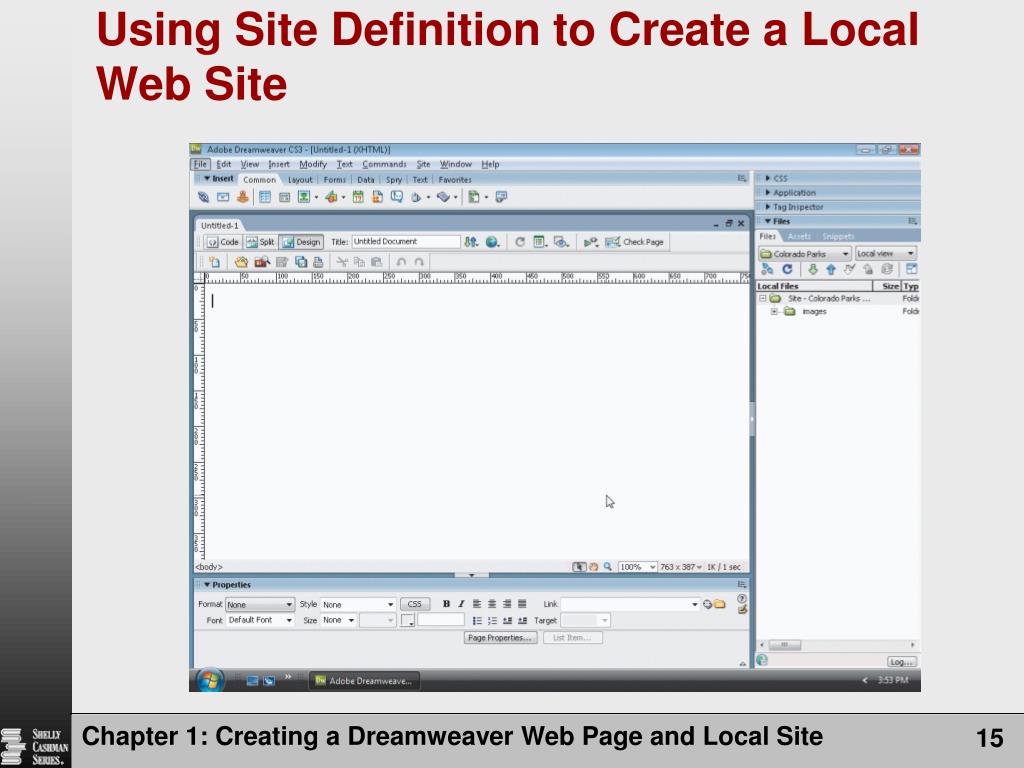This screenshot has width=1024, height=768.
Task: Click the Title field with Untitled Document
Action: [x=404, y=241]
